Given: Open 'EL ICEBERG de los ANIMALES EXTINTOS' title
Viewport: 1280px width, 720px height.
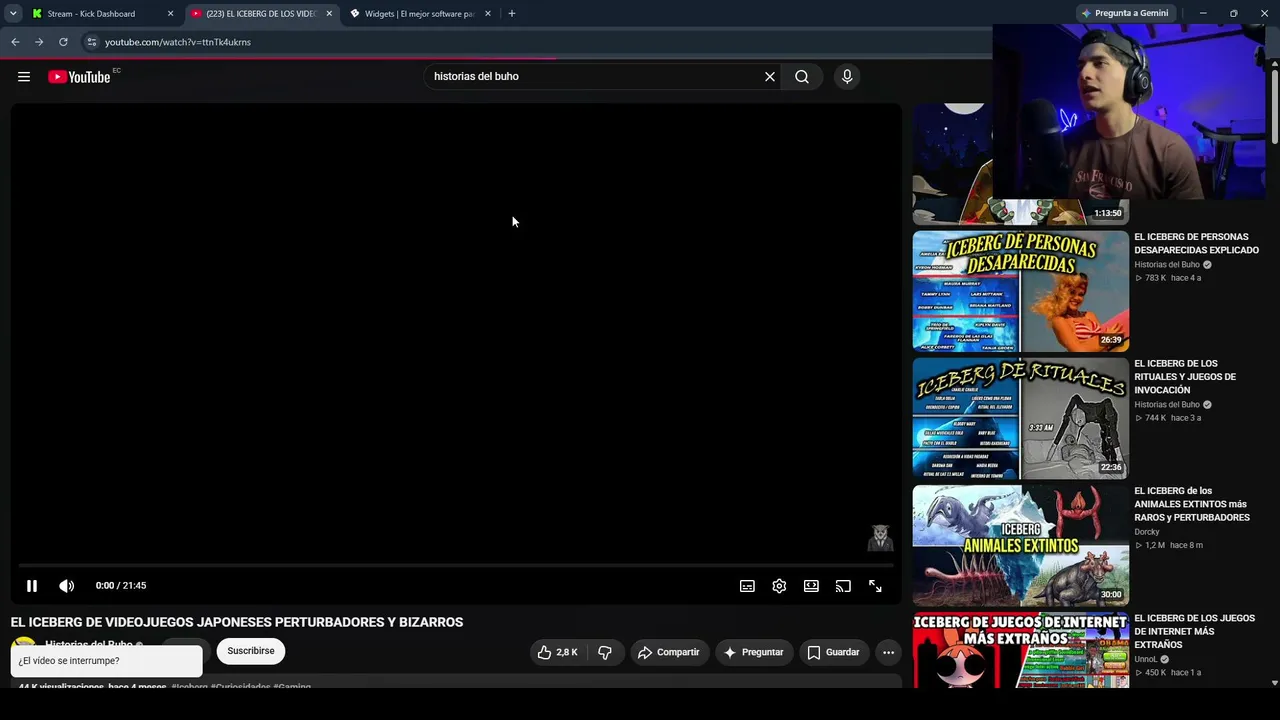Looking at the screenshot, I should click(1192, 504).
